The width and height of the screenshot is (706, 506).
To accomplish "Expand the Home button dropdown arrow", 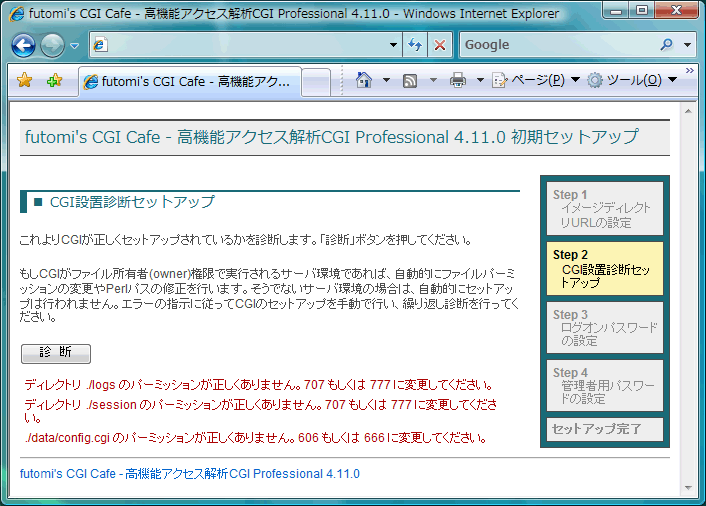I will coord(386,80).
